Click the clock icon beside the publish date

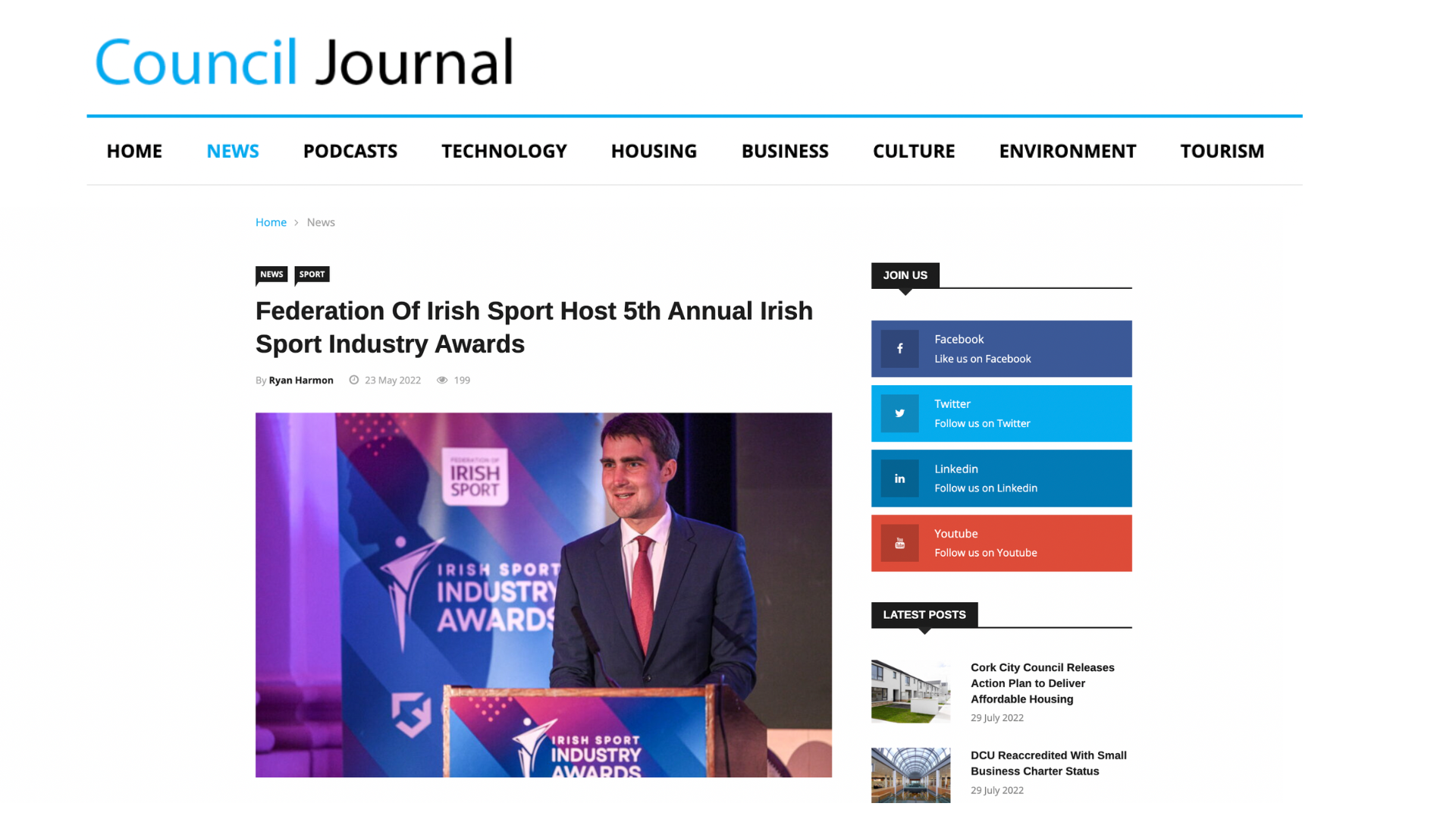pos(353,380)
